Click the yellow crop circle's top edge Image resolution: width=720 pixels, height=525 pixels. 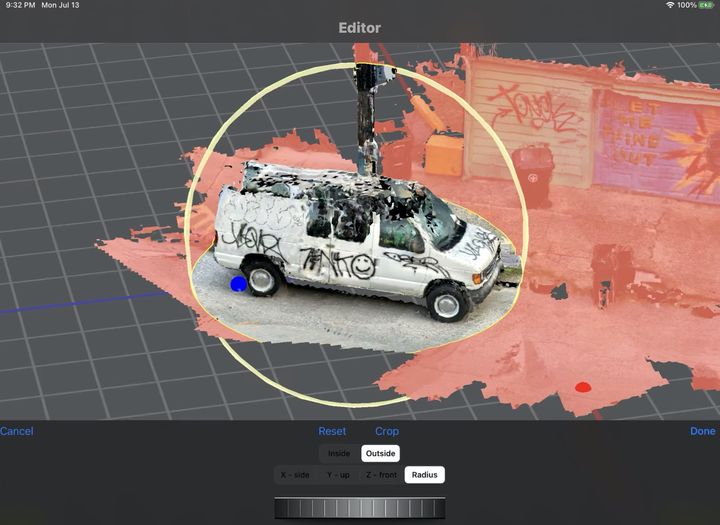click(x=355, y=65)
